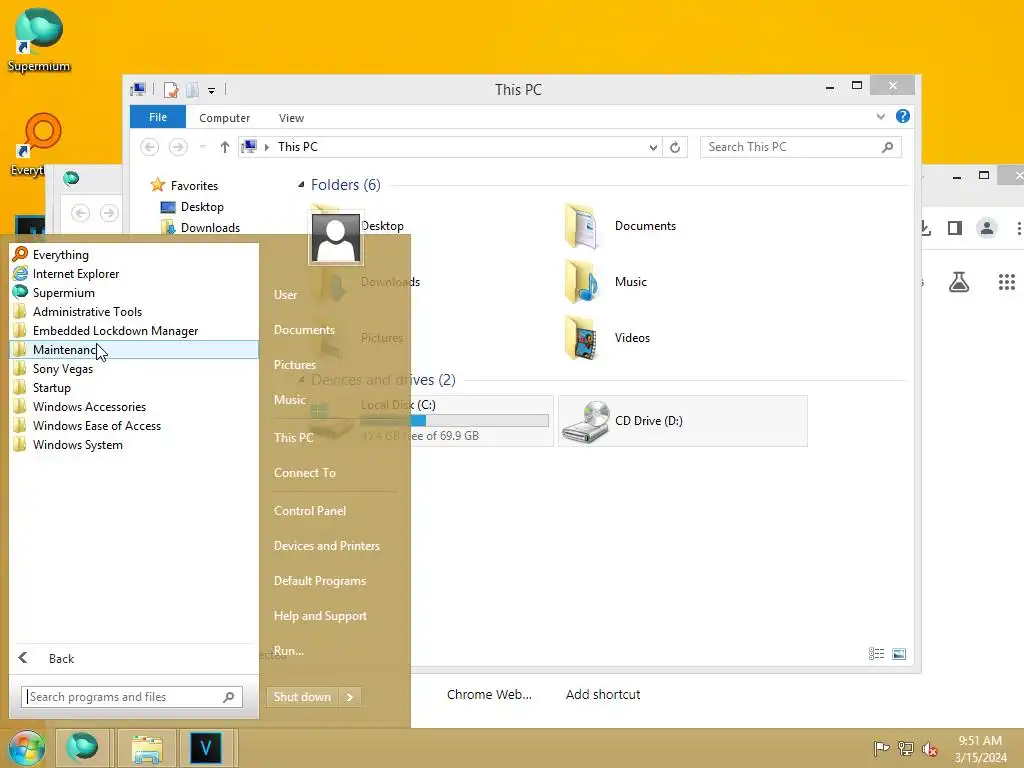Open Customize Quick Access Toolbar dropdown
This screenshot has height=768, width=1024.
212,90
